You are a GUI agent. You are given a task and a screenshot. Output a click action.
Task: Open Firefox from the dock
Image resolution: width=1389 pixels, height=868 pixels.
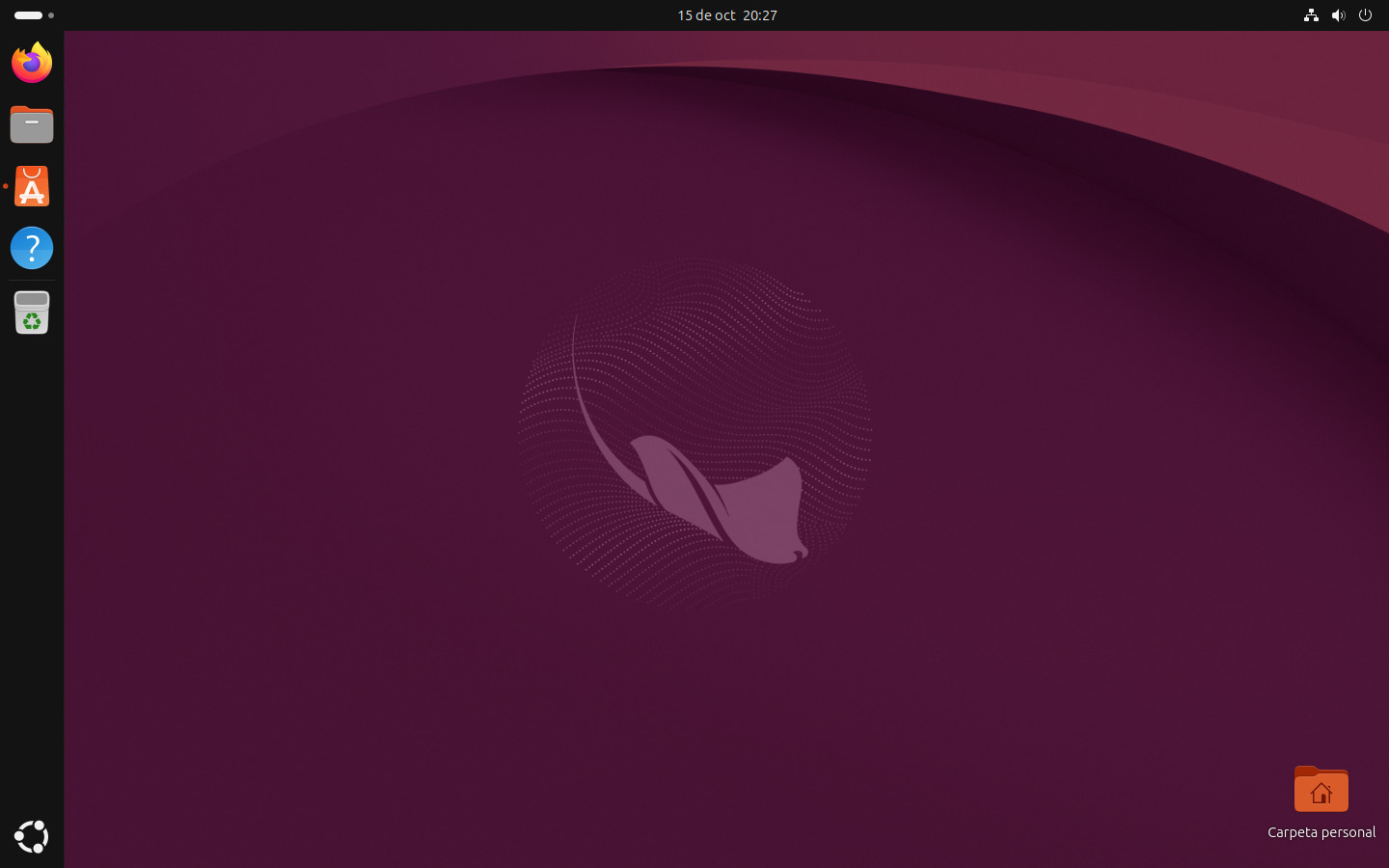click(32, 63)
